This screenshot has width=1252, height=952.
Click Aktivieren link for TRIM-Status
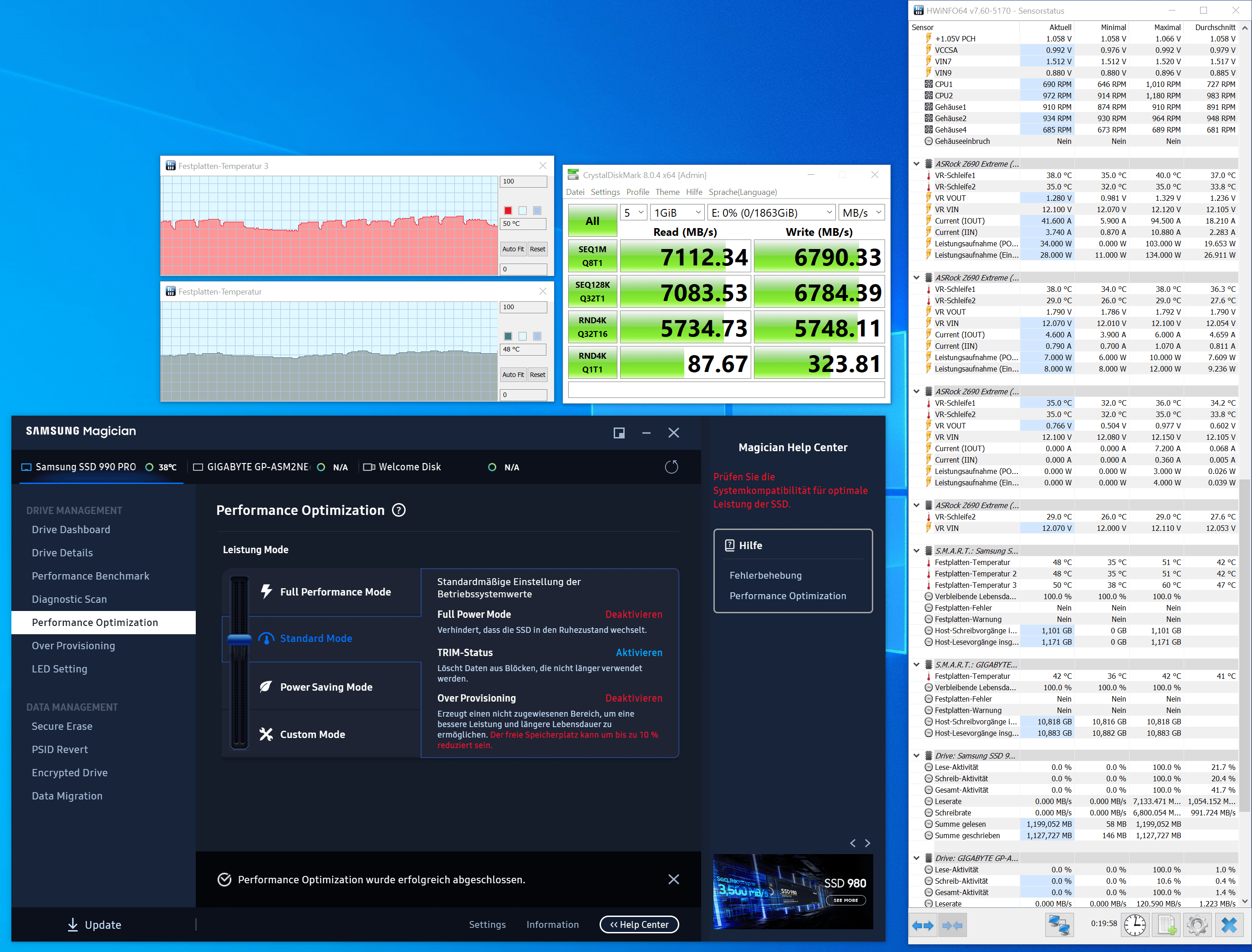tap(638, 653)
